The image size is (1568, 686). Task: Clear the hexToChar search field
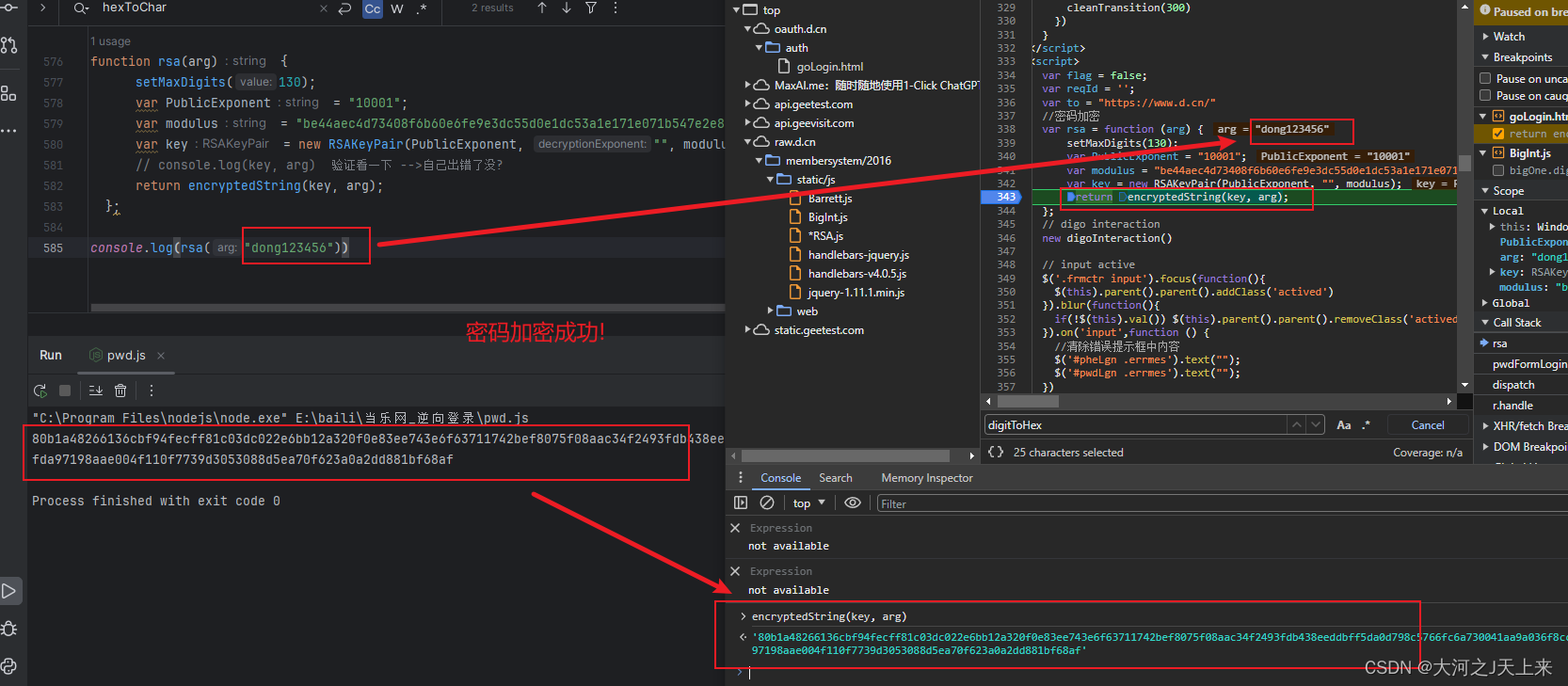[x=324, y=8]
